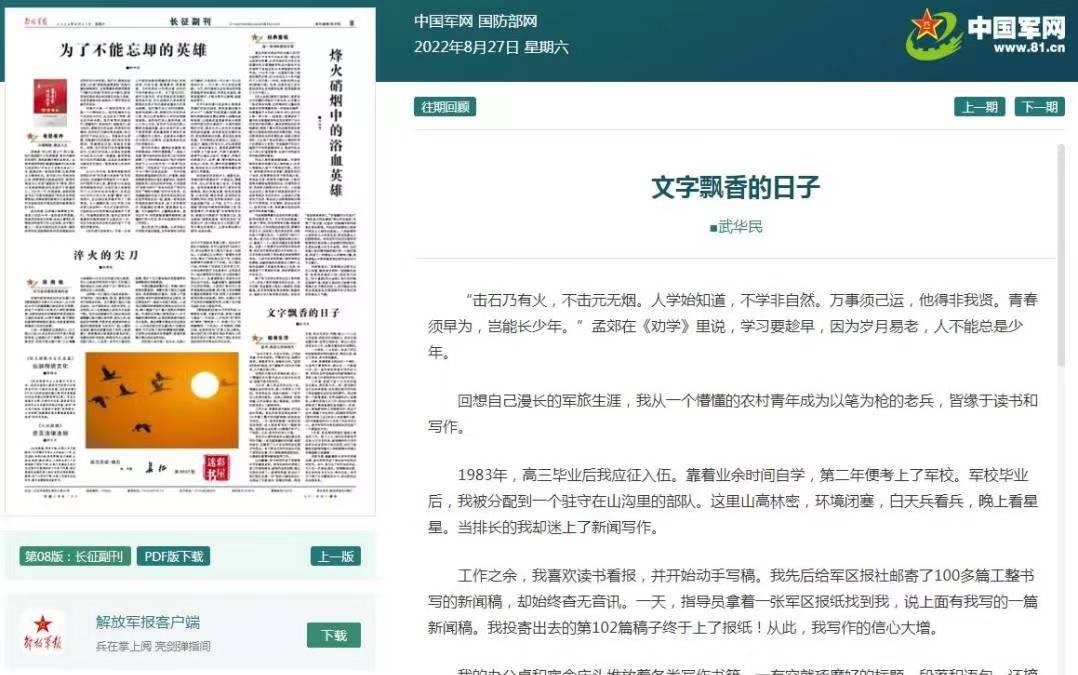Screen dimensions: 1078x675
Task: Click the date 2022年8月27日 星期六
Action: [491, 47]
